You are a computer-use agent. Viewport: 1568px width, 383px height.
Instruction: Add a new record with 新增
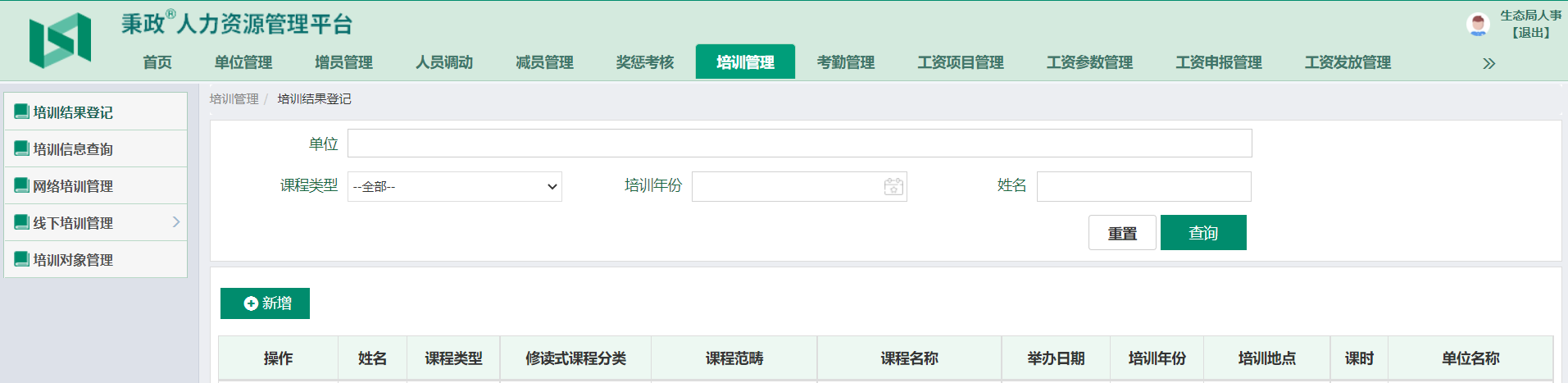point(265,303)
